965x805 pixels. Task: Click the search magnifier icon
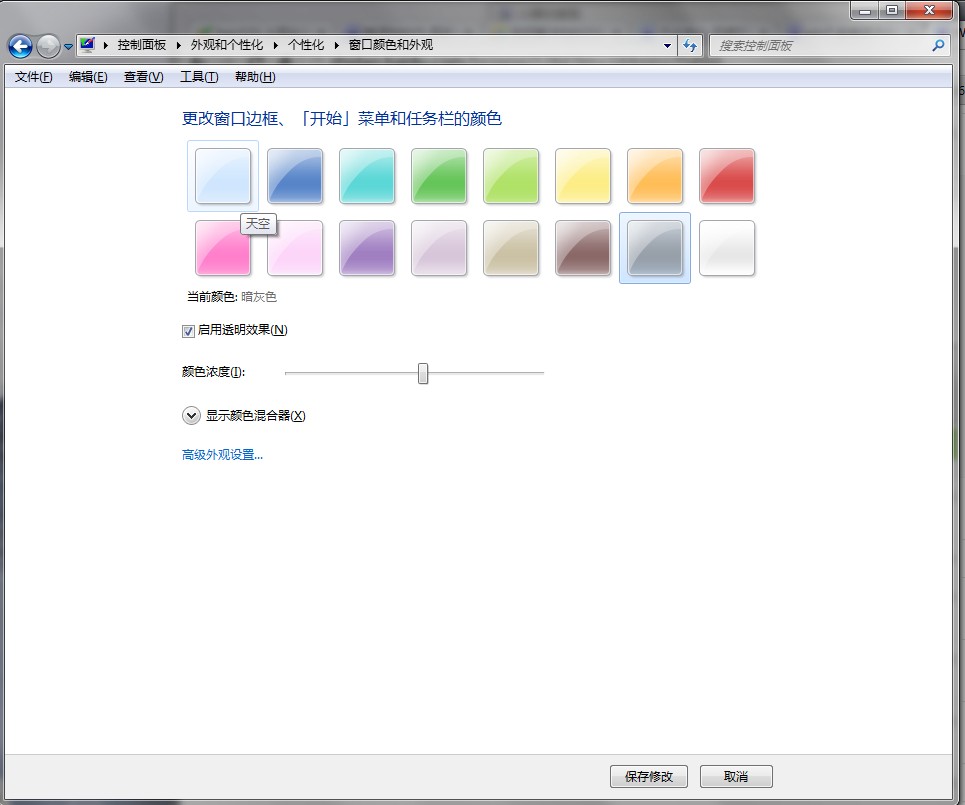click(x=939, y=46)
